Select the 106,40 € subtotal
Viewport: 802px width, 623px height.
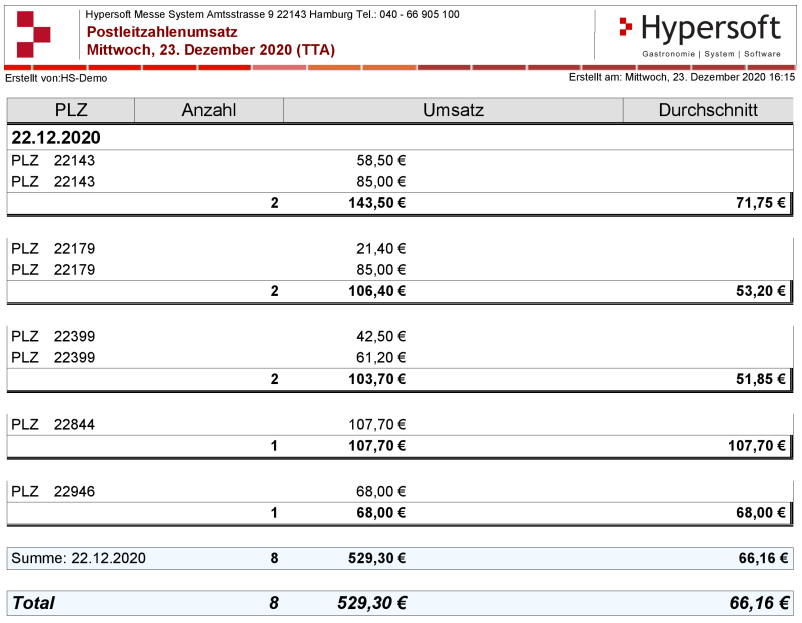point(377,291)
